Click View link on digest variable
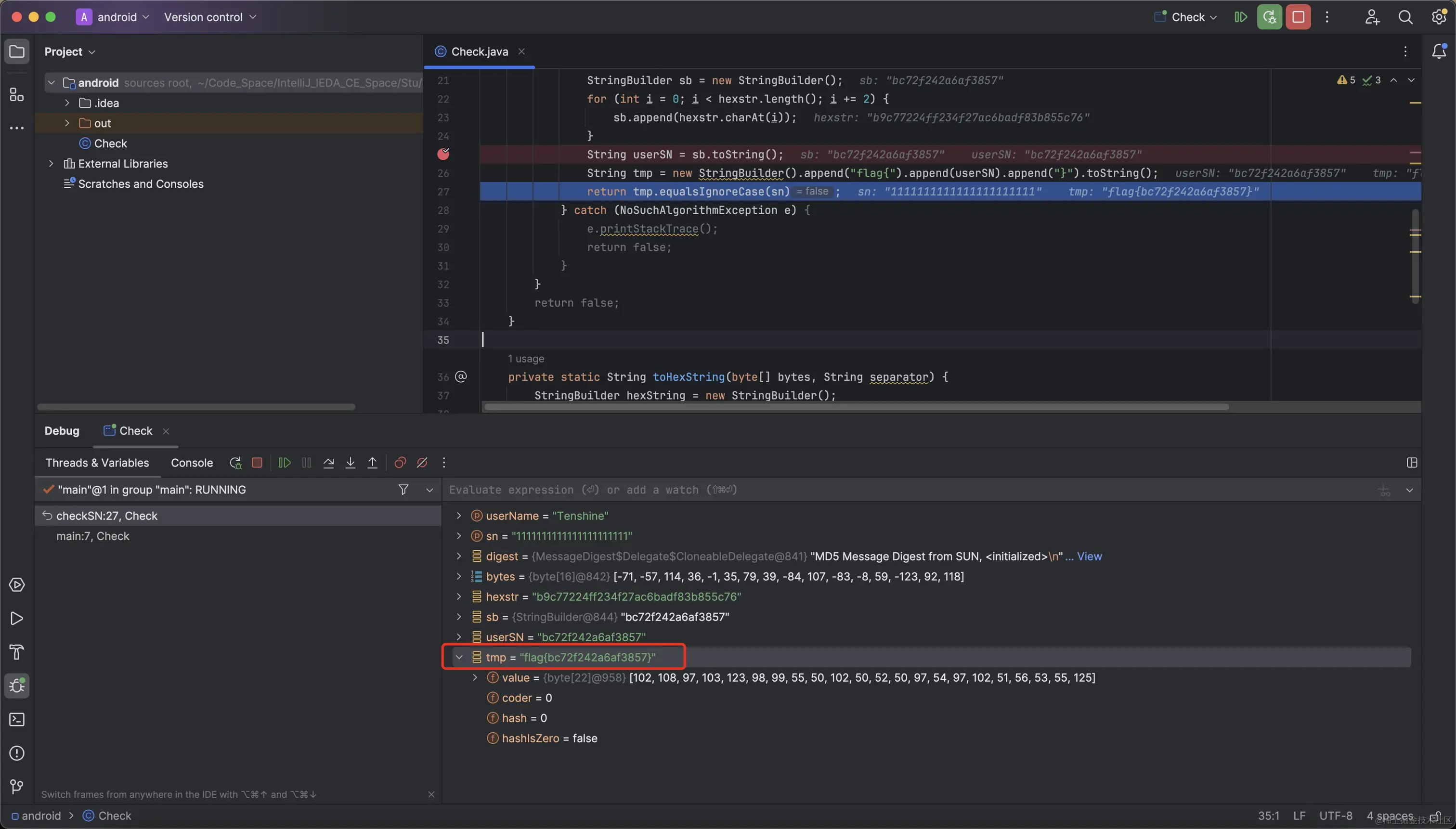The image size is (1456, 829). click(1089, 556)
